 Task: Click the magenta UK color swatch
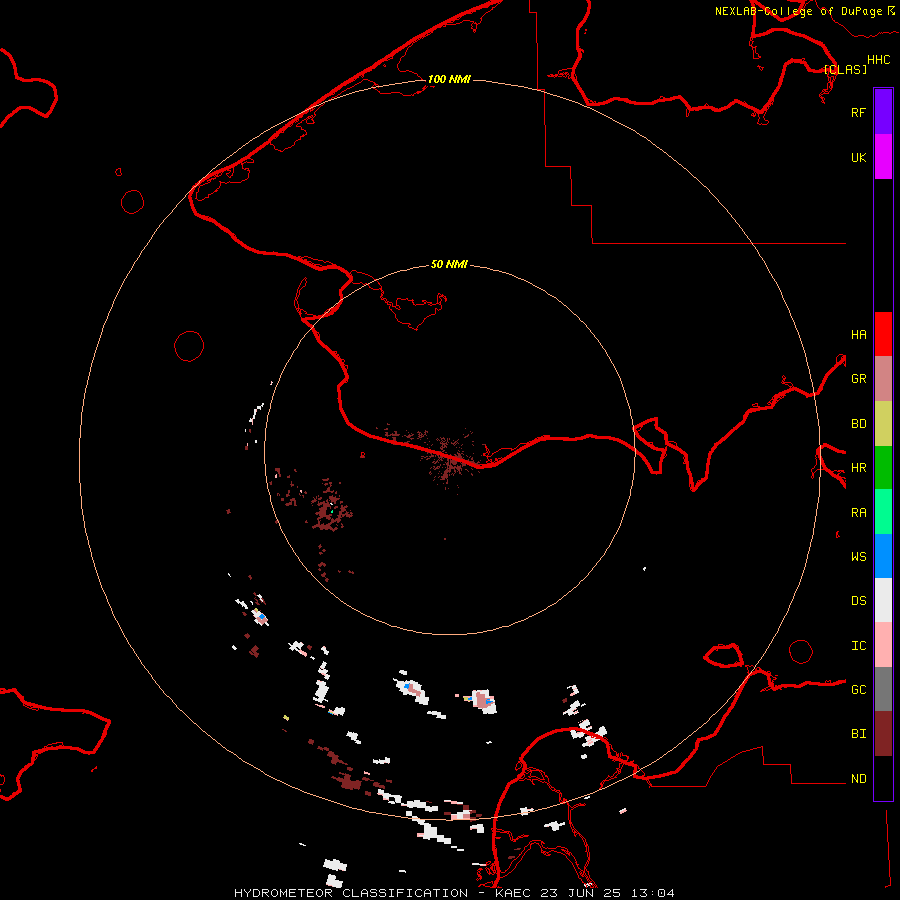[x=883, y=157]
